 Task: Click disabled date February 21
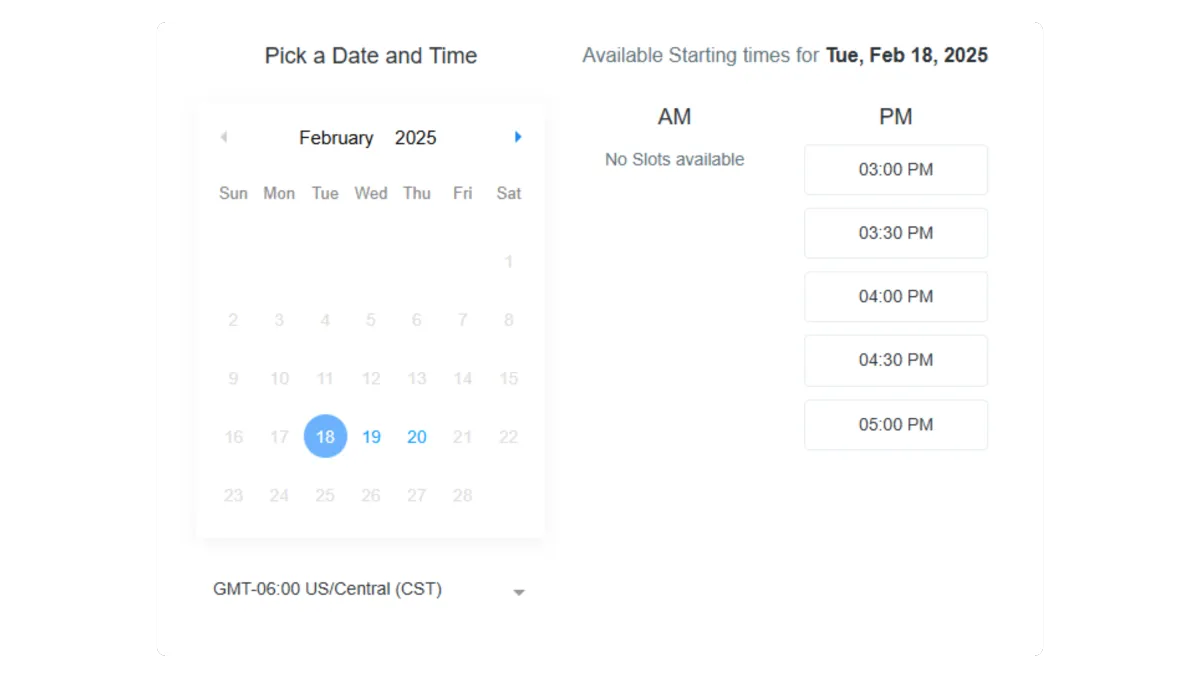coord(462,437)
